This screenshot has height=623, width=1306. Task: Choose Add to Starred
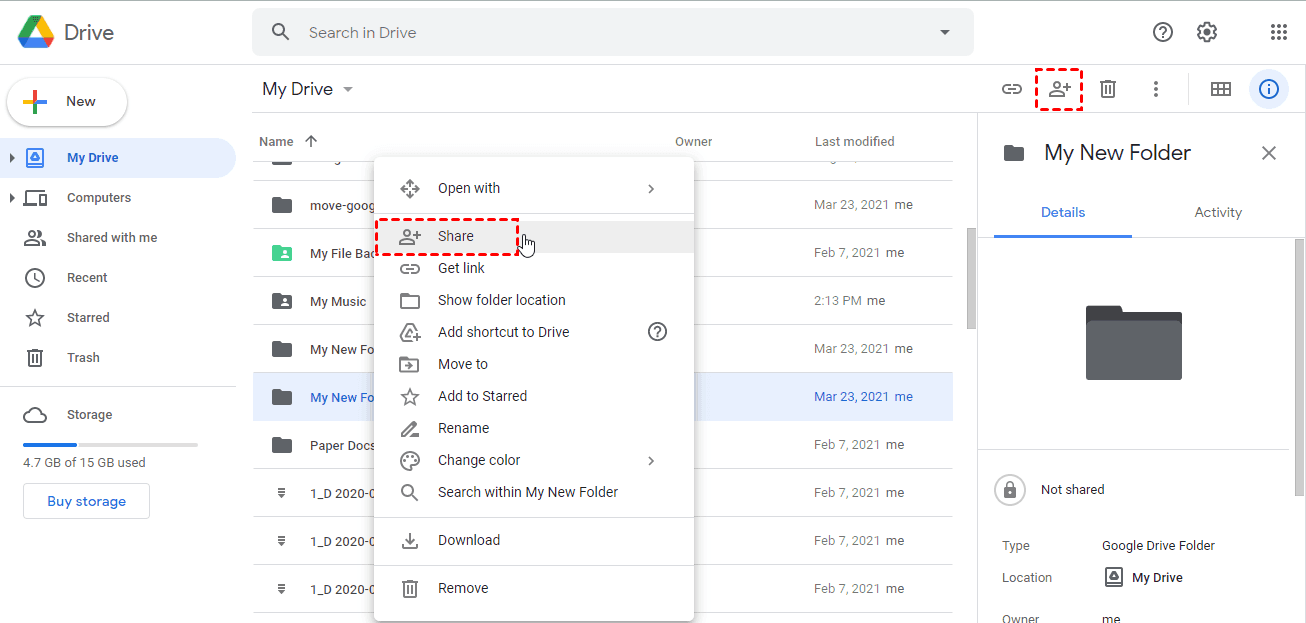click(x=534, y=397)
